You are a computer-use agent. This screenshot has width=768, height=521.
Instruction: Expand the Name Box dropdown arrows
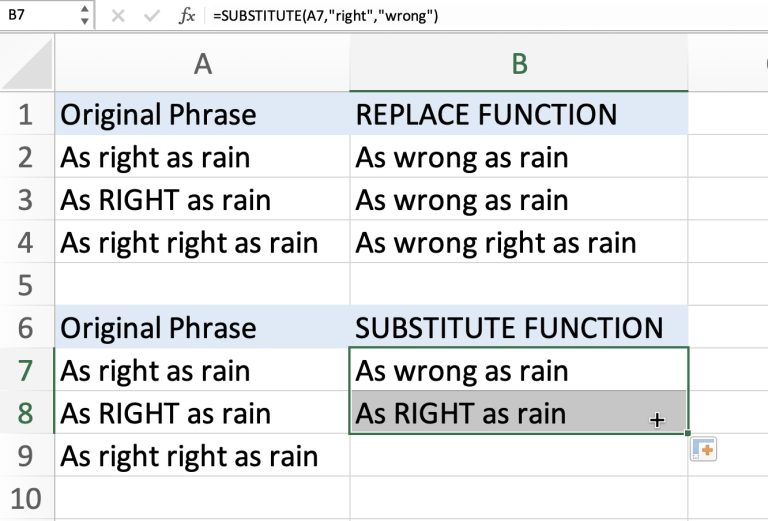[x=84, y=16]
